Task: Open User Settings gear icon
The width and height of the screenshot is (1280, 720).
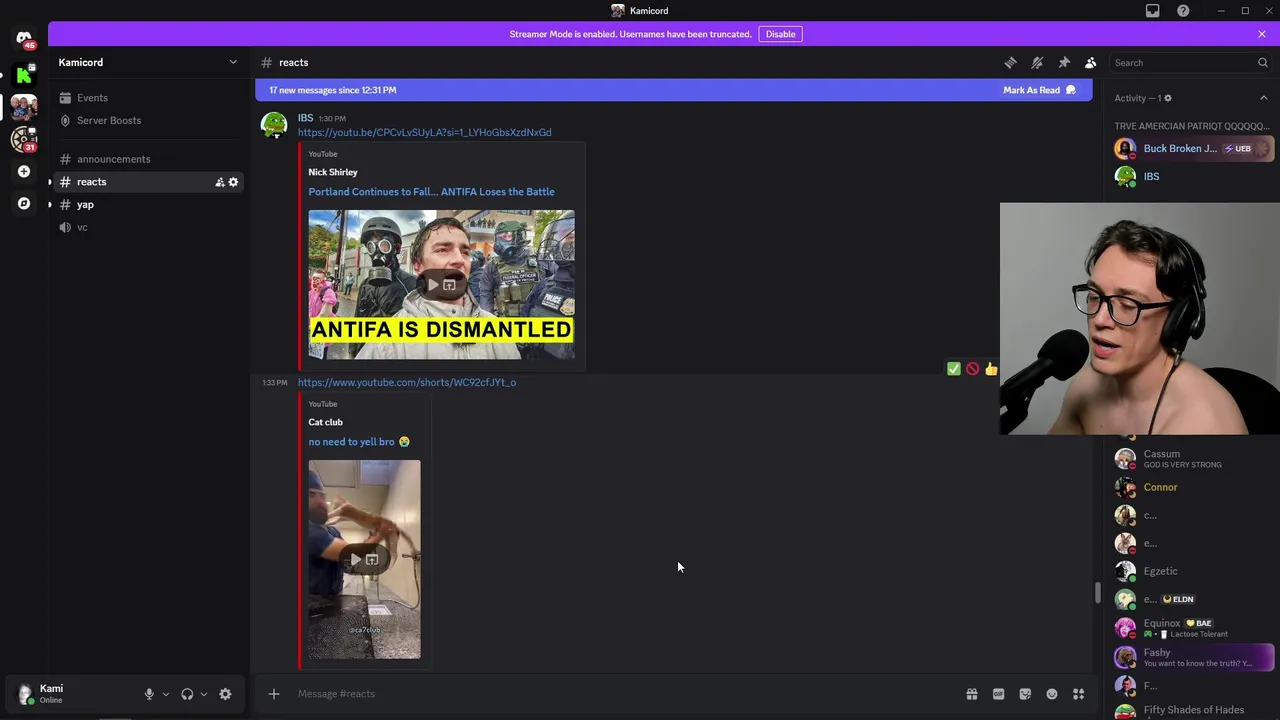Action: pyautogui.click(x=225, y=694)
